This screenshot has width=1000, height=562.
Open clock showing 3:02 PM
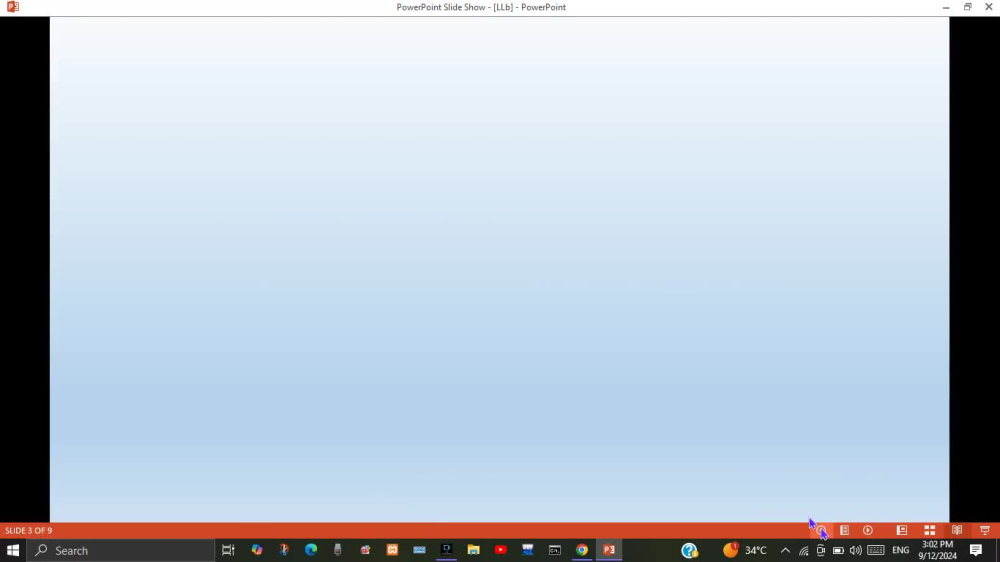pos(938,550)
